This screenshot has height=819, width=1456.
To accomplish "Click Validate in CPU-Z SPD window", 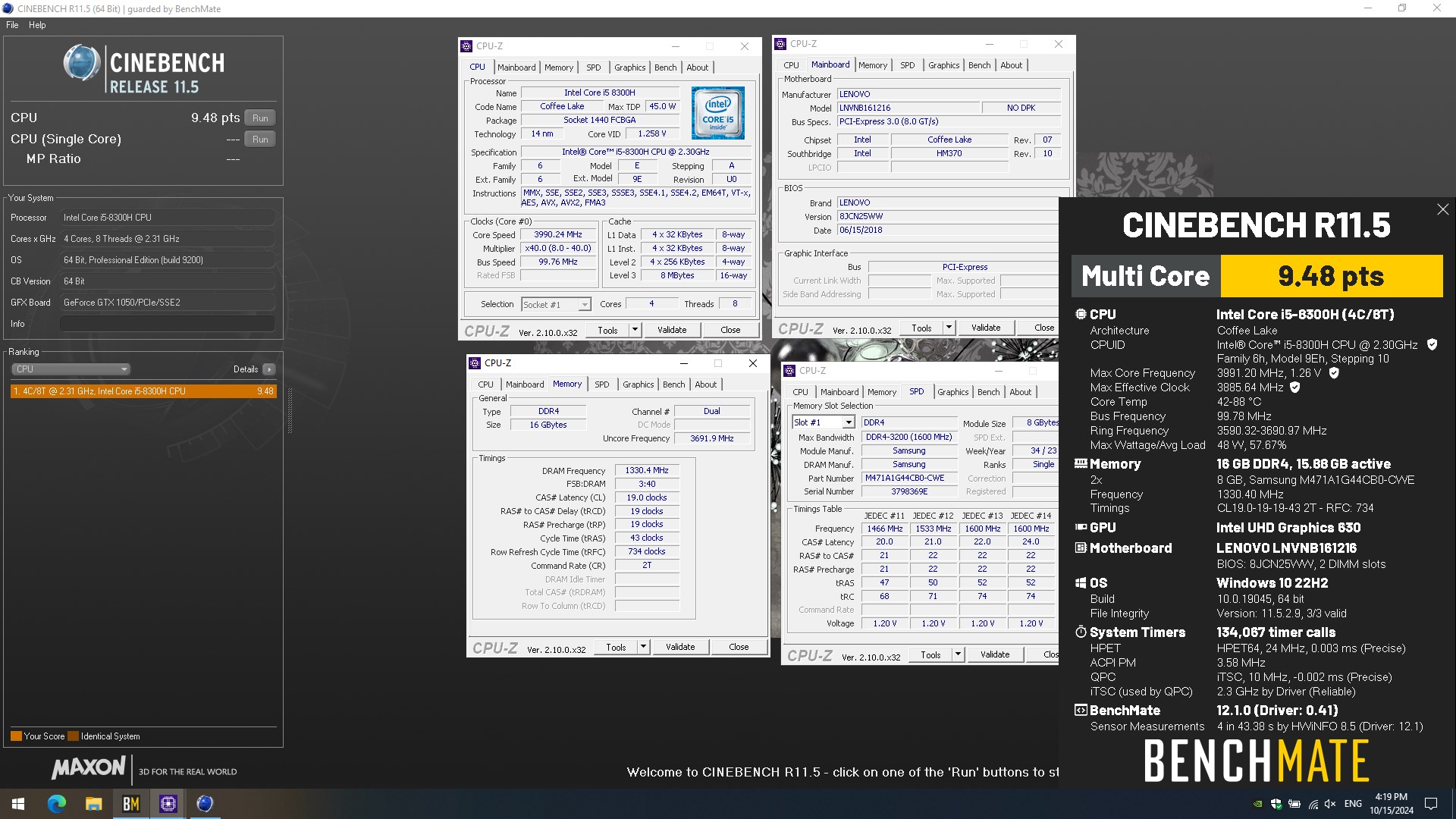I will 995,654.
